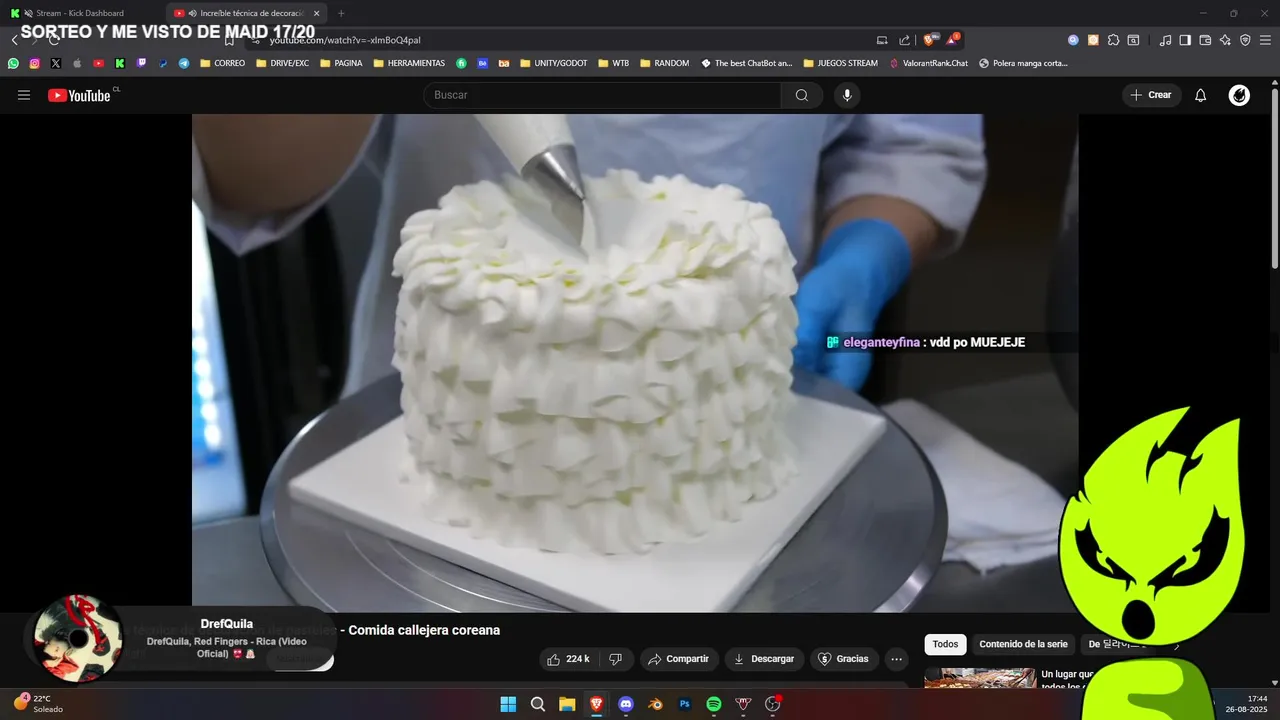The height and width of the screenshot is (720, 1280).
Task: Open the HERRAMIENTAS bookmarks folder
Action: click(x=409, y=63)
